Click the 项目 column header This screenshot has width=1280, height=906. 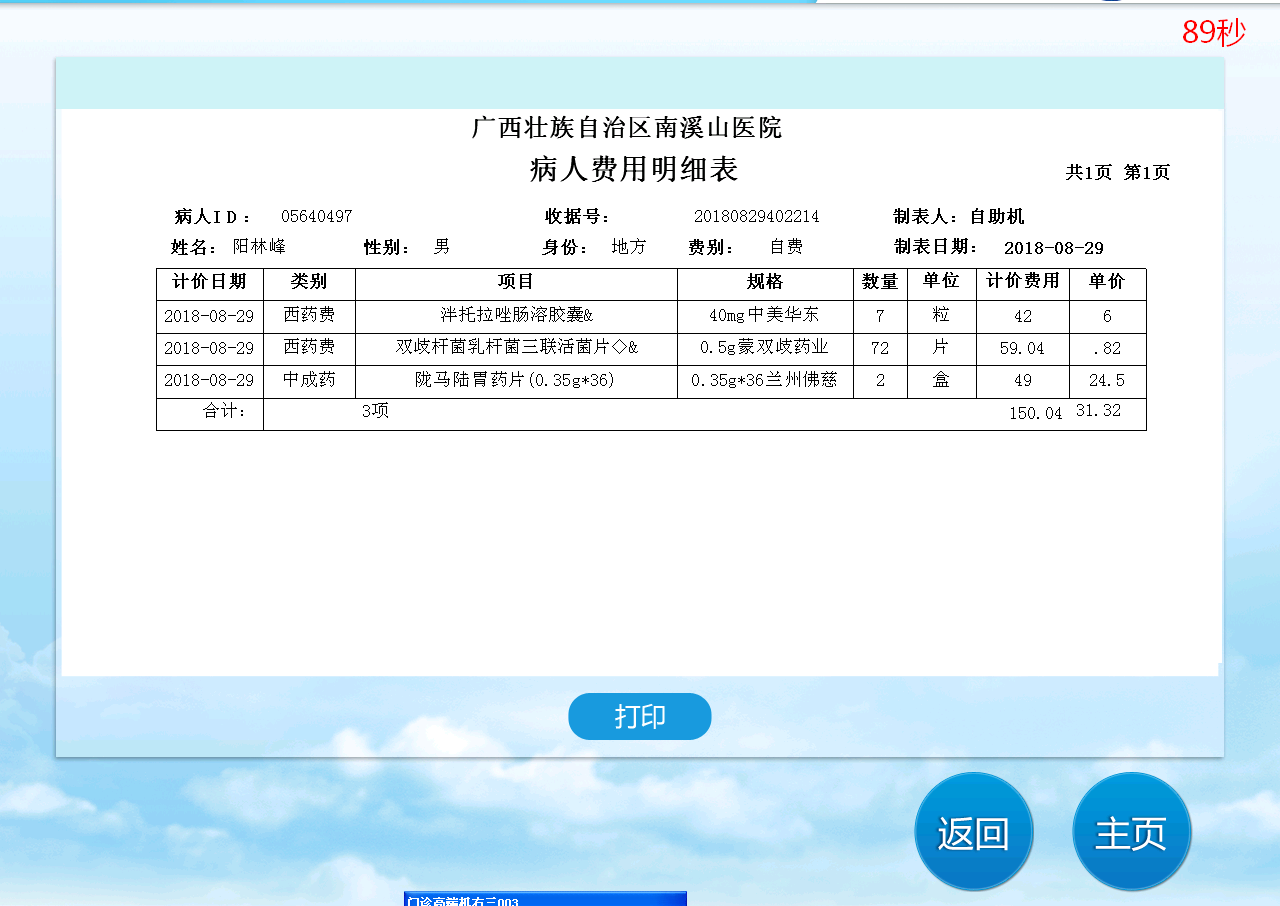pos(516,283)
